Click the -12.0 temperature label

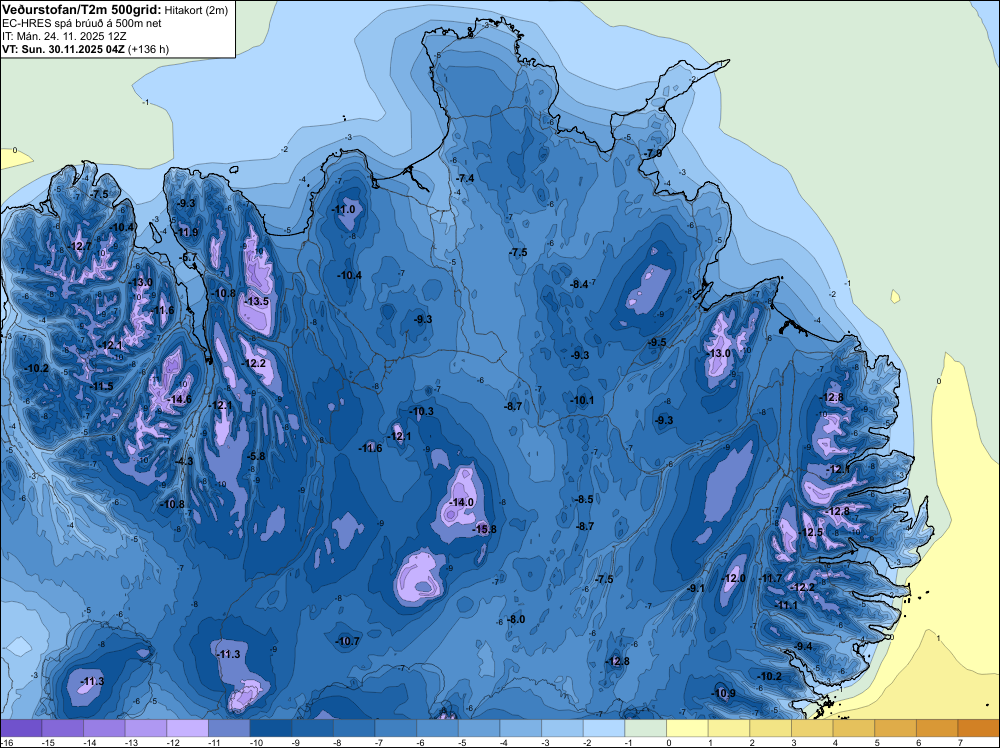click(x=733, y=578)
